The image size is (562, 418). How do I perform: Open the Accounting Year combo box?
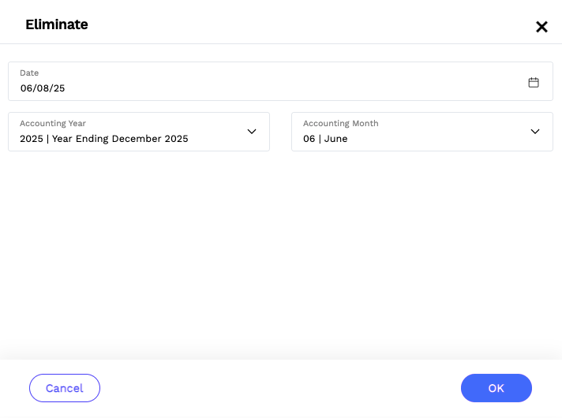click(139, 132)
